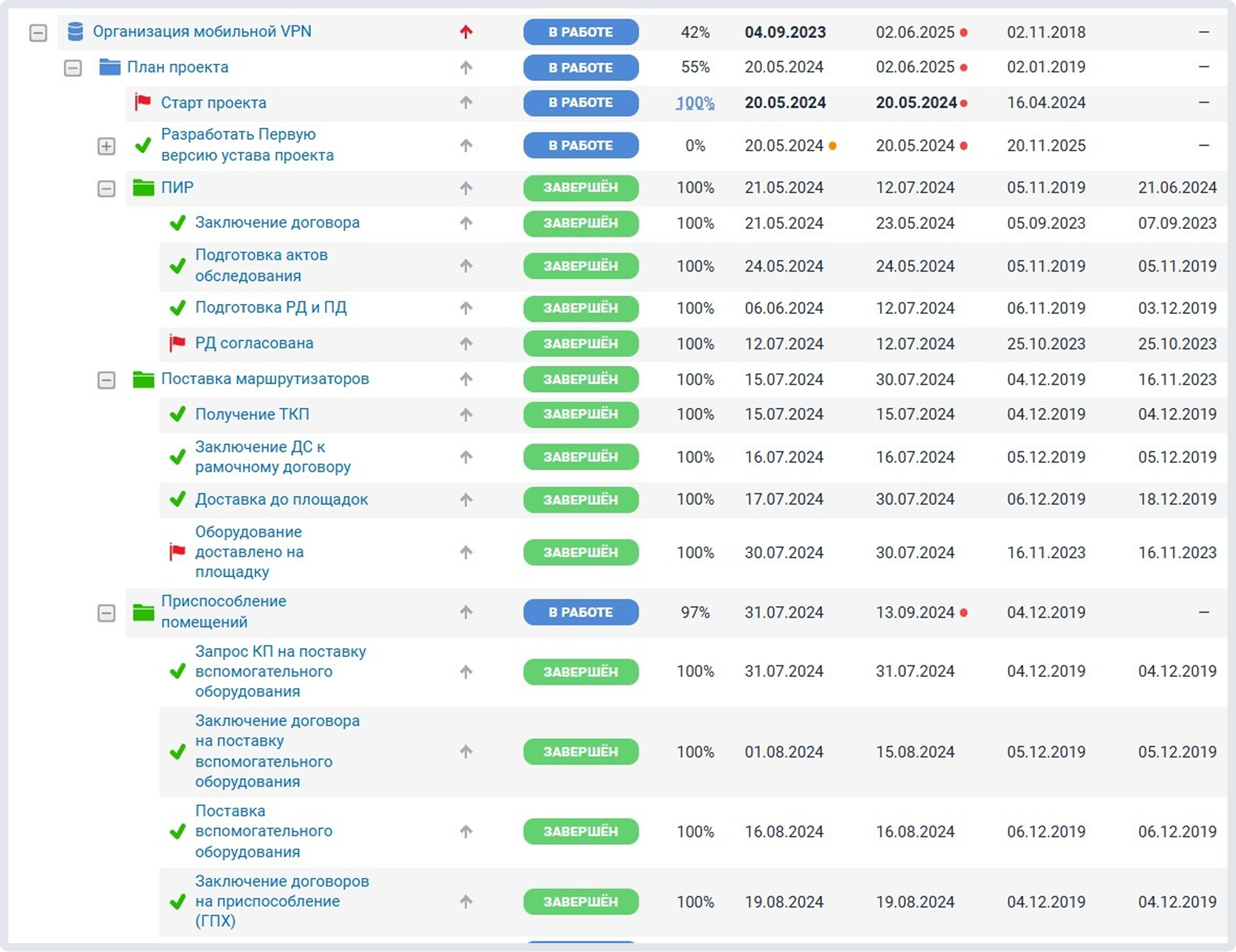Expand Разработать Первую версию устава проекта
The width and height of the screenshot is (1236, 952).
point(106,146)
